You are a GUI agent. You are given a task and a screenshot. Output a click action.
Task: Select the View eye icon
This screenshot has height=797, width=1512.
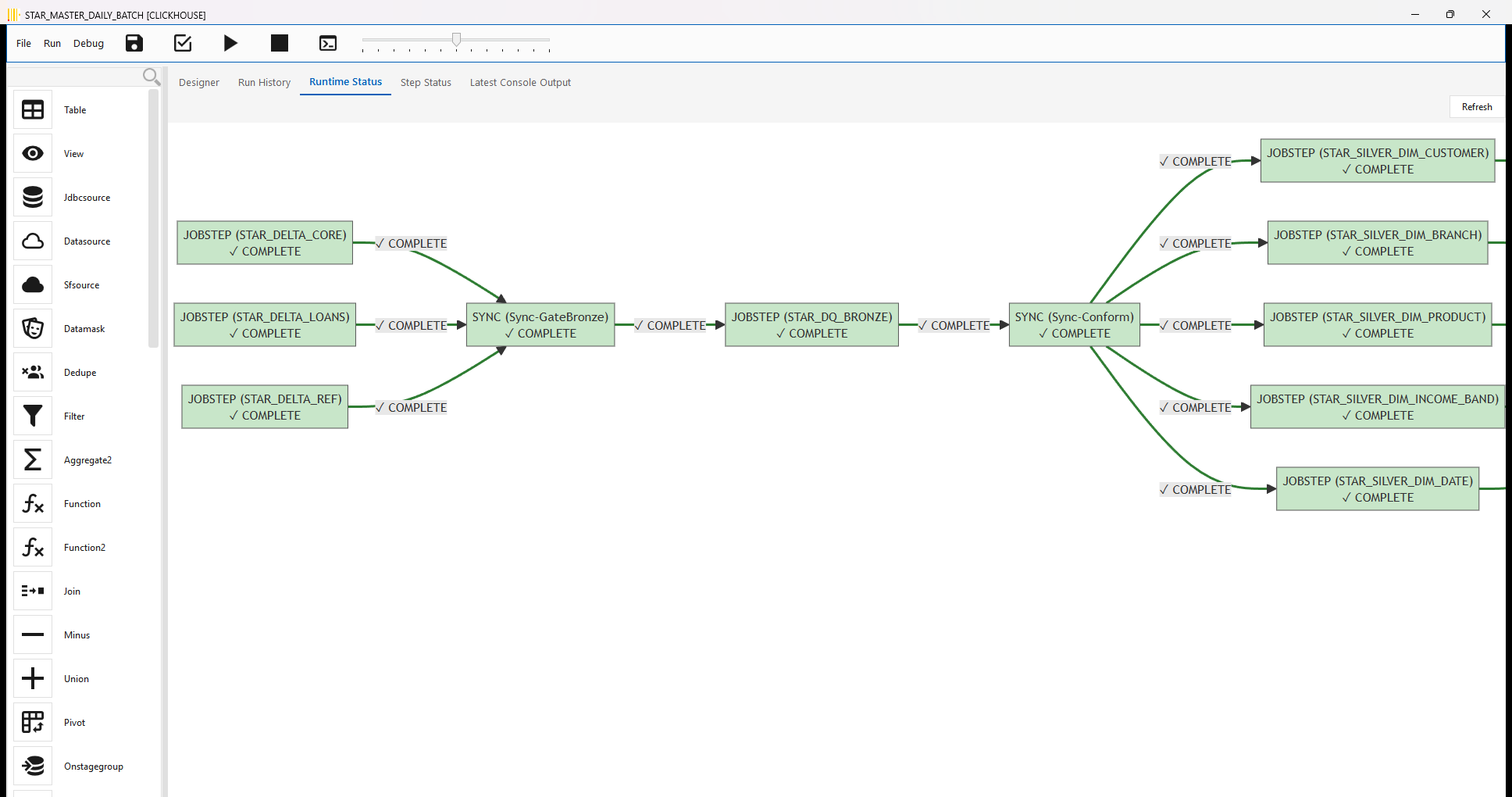tap(33, 154)
